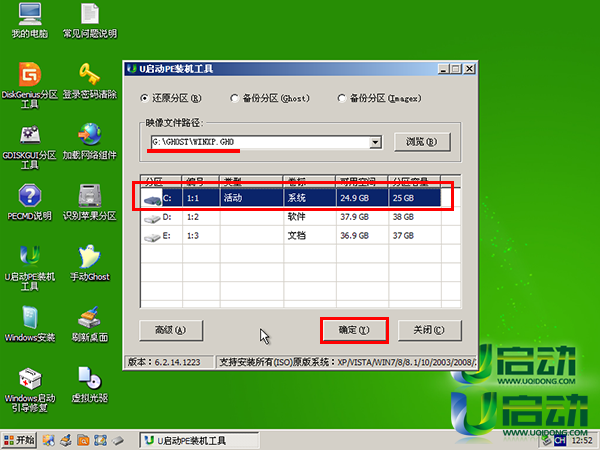Viewport: 600px width, 450px height.
Task: Close the dialog with title bar X
Action: pos(470,69)
